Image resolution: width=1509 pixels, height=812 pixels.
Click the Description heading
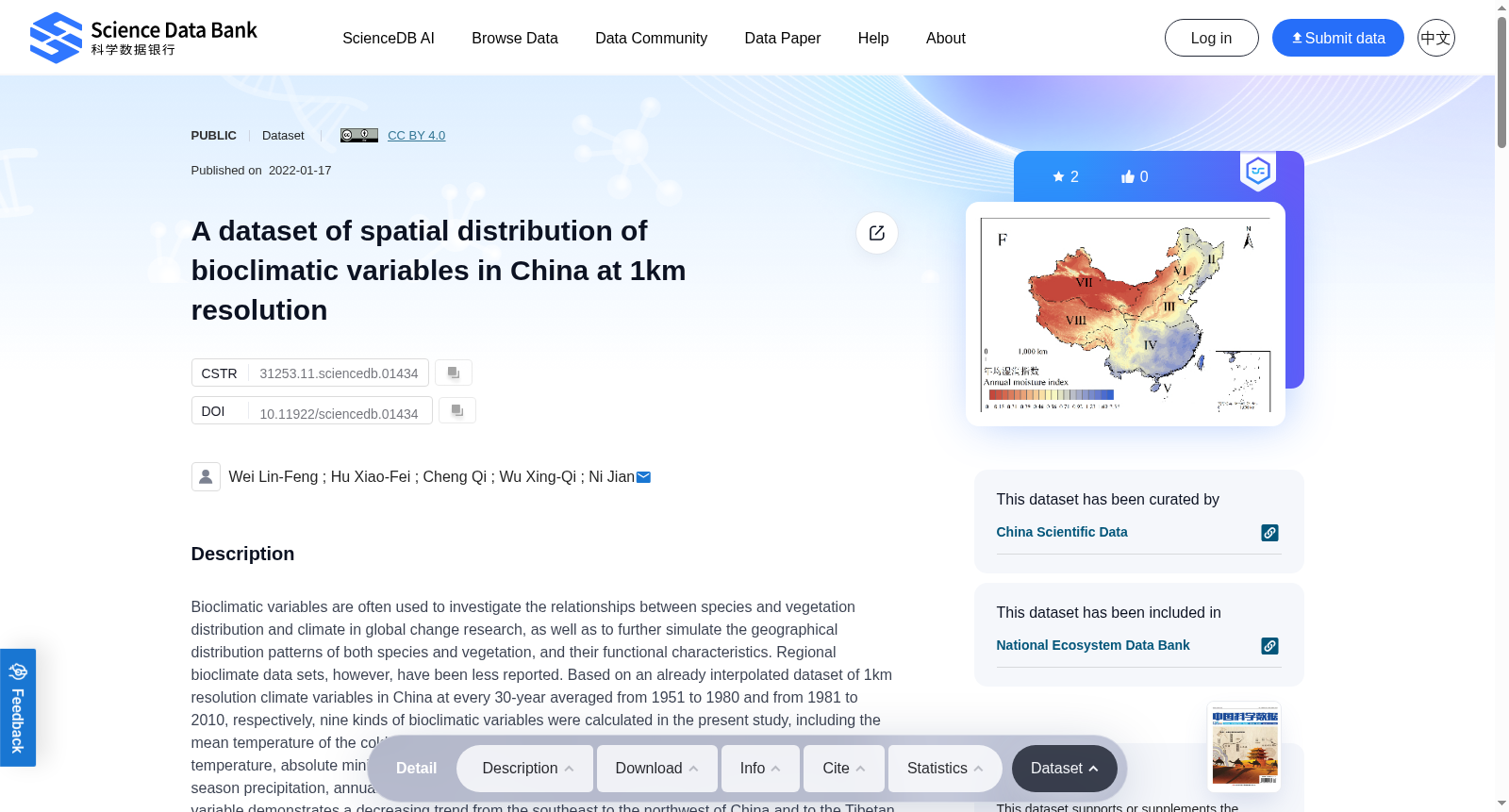[x=242, y=554]
